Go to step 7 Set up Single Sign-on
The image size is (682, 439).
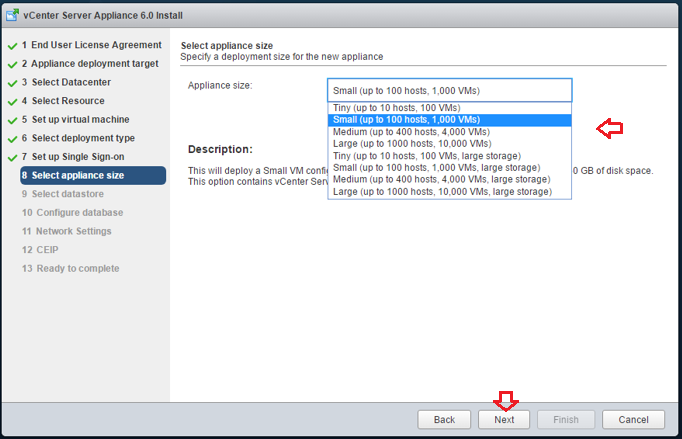click(73, 157)
